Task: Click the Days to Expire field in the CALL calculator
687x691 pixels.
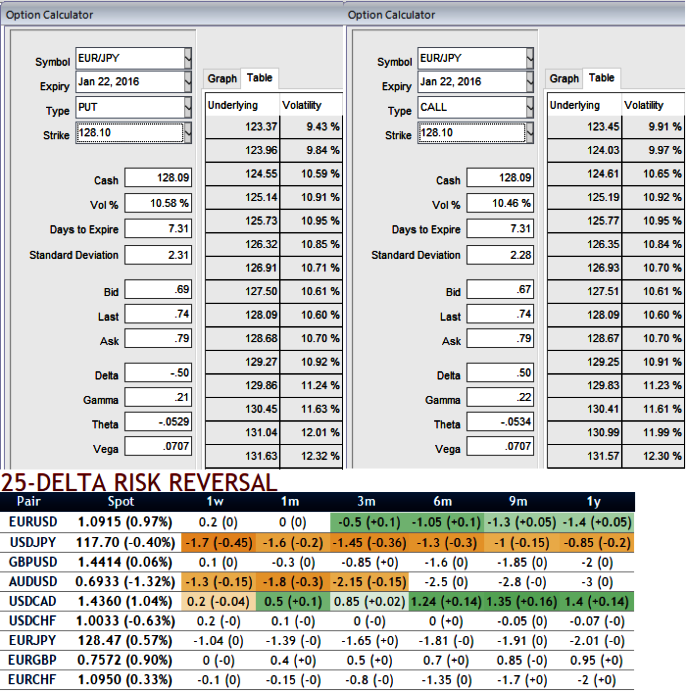Action: click(499, 229)
